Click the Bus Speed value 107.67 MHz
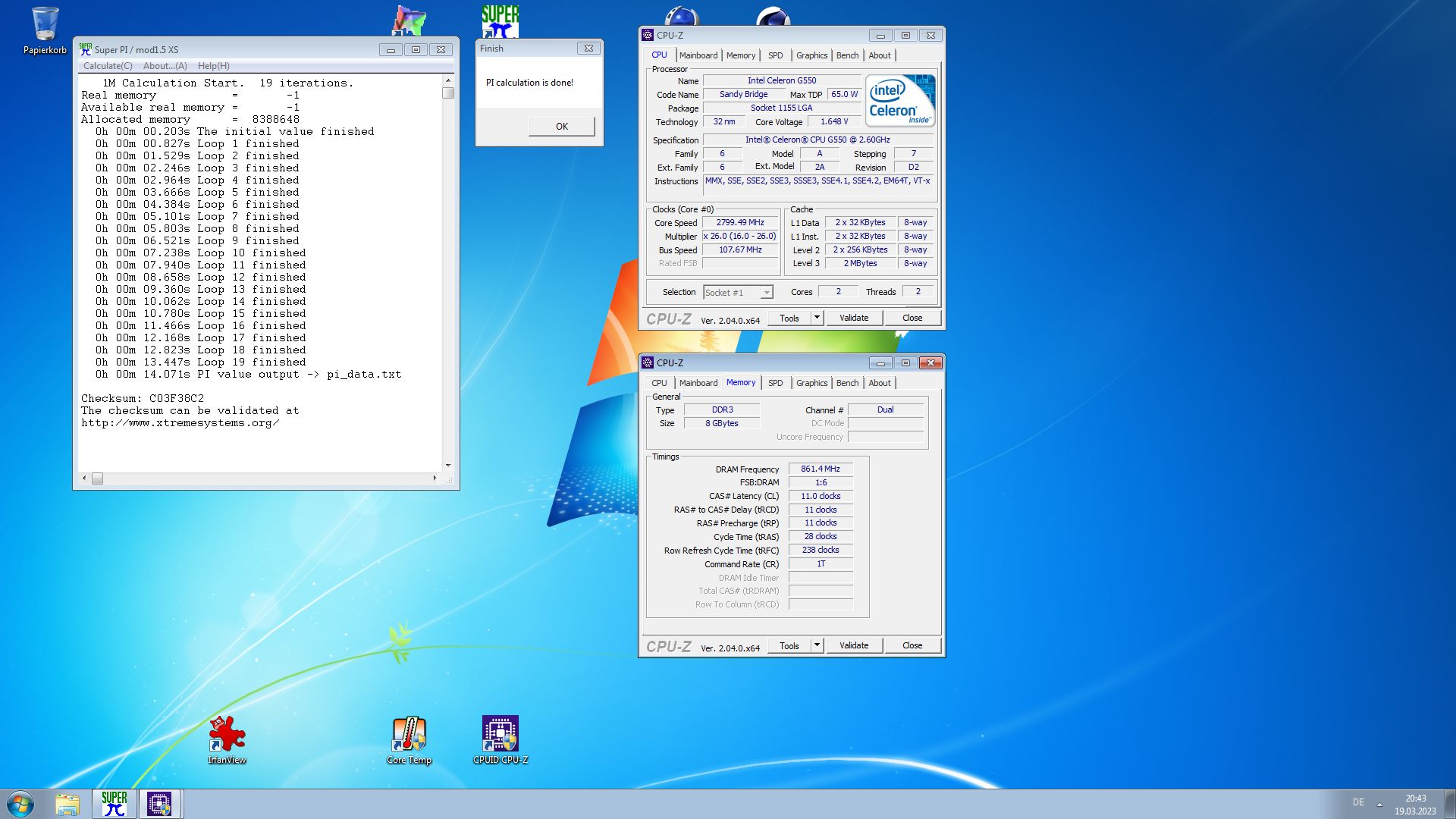The height and width of the screenshot is (819, 1456). (740, 249)
